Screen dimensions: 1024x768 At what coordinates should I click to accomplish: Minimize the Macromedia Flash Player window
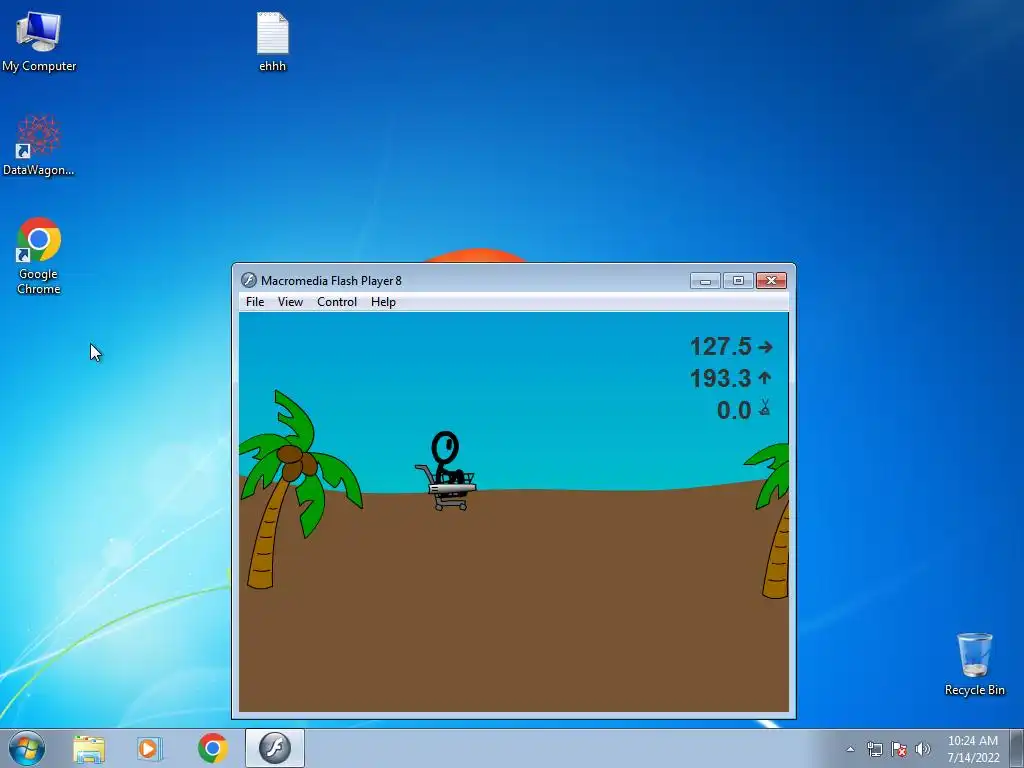click(705, 281)
